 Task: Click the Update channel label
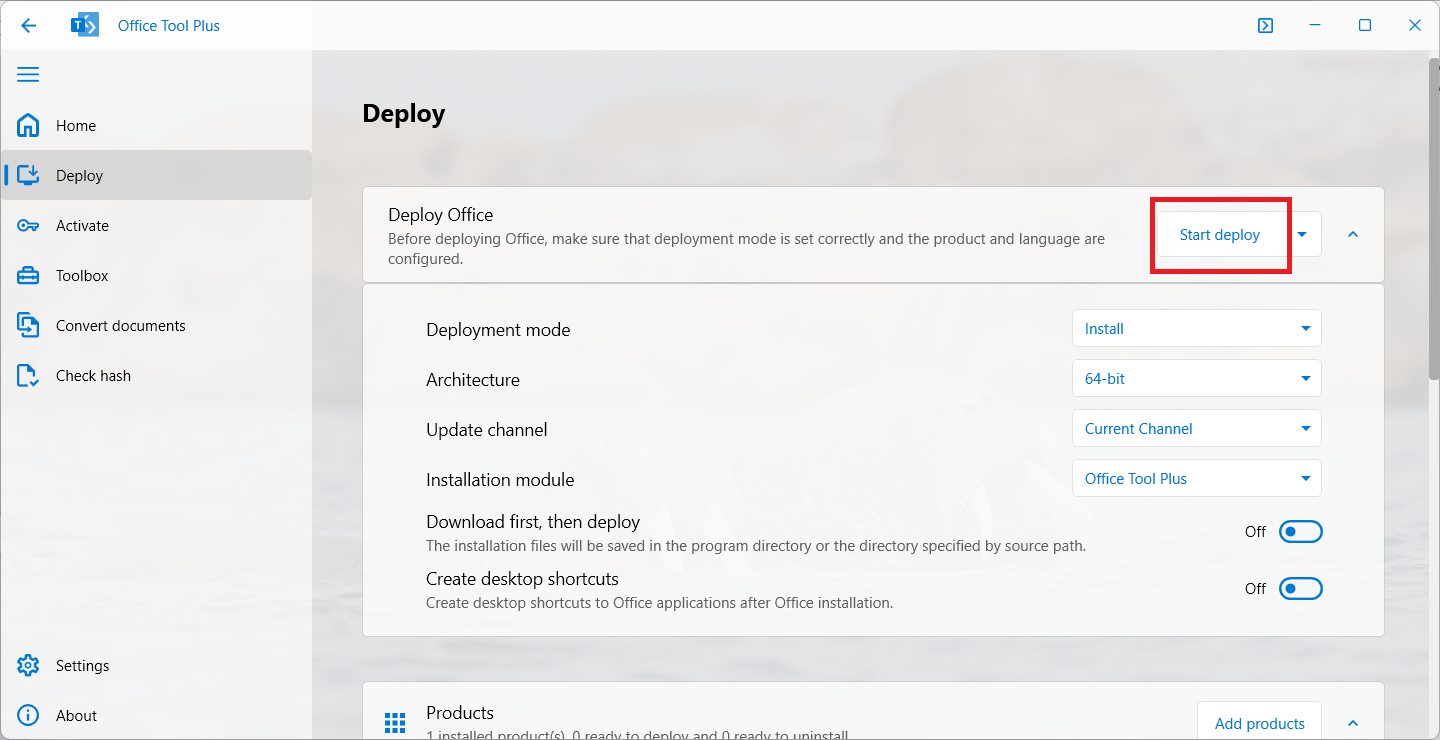tap(487, 430)
